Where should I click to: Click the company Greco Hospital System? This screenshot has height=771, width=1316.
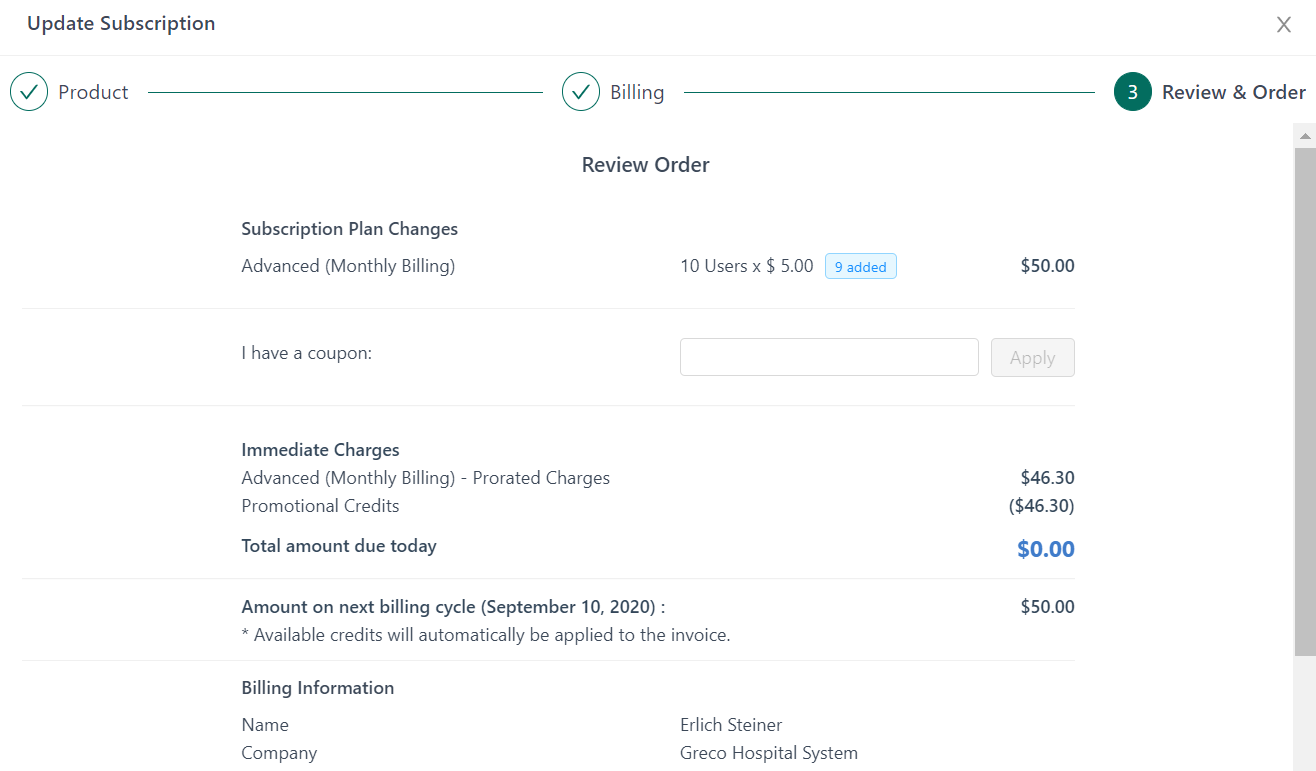coord(768,753)
